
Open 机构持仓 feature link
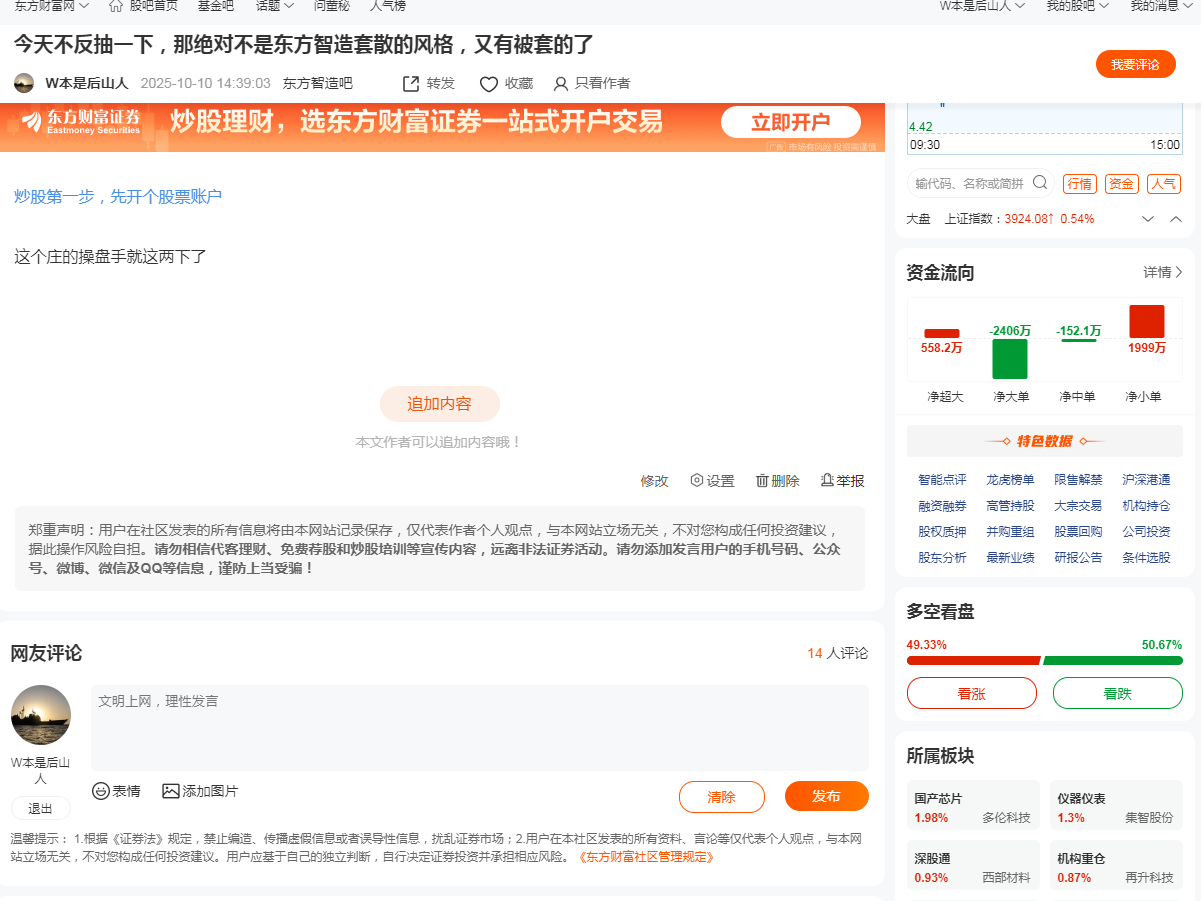pyautogui.click(x=1146, y=506)
